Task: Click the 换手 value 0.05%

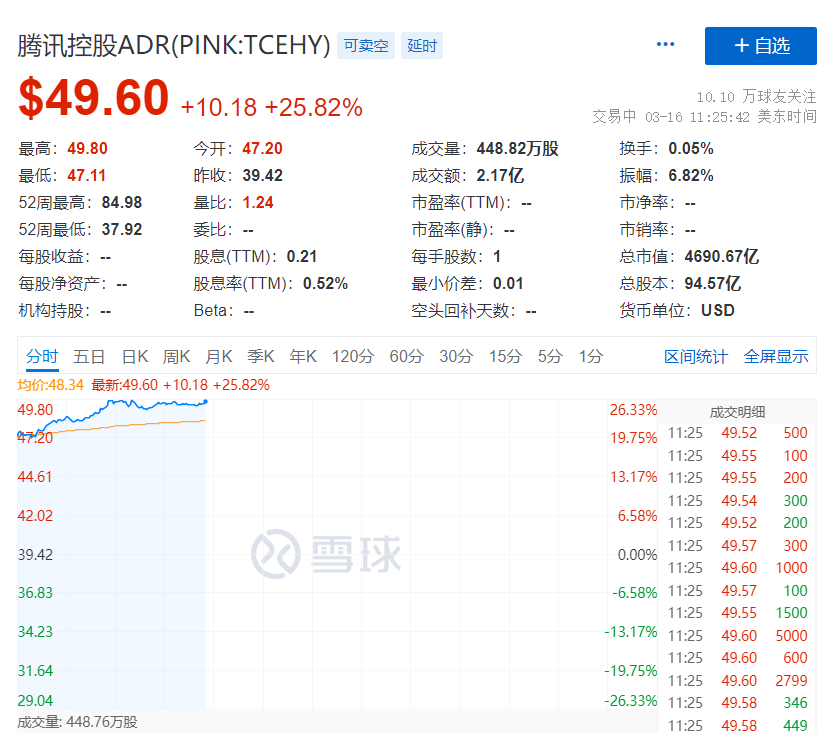Action: click(691, 149)
